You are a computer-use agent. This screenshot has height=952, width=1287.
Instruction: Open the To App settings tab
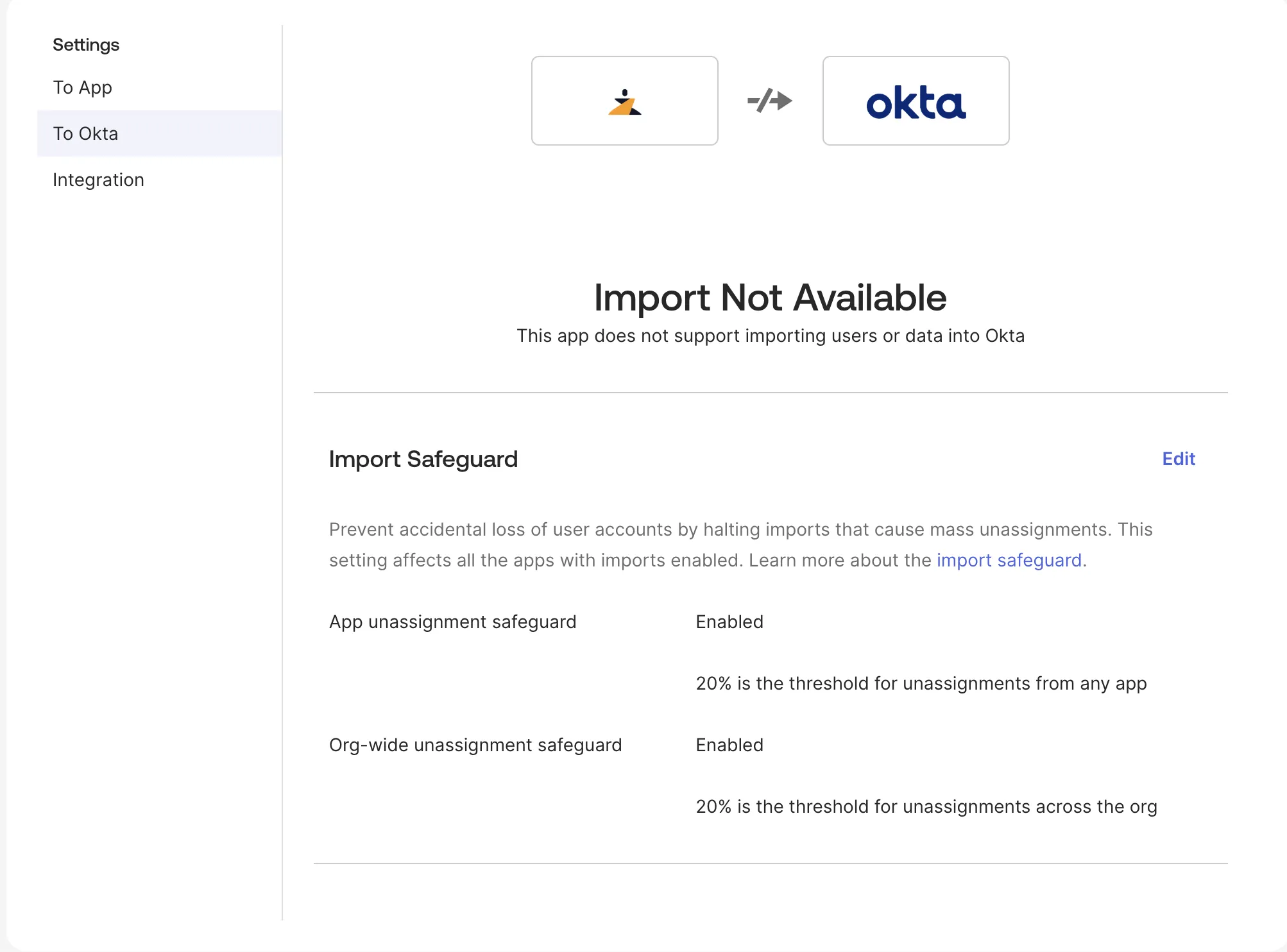pyautogui.click(x=82, y=87)
